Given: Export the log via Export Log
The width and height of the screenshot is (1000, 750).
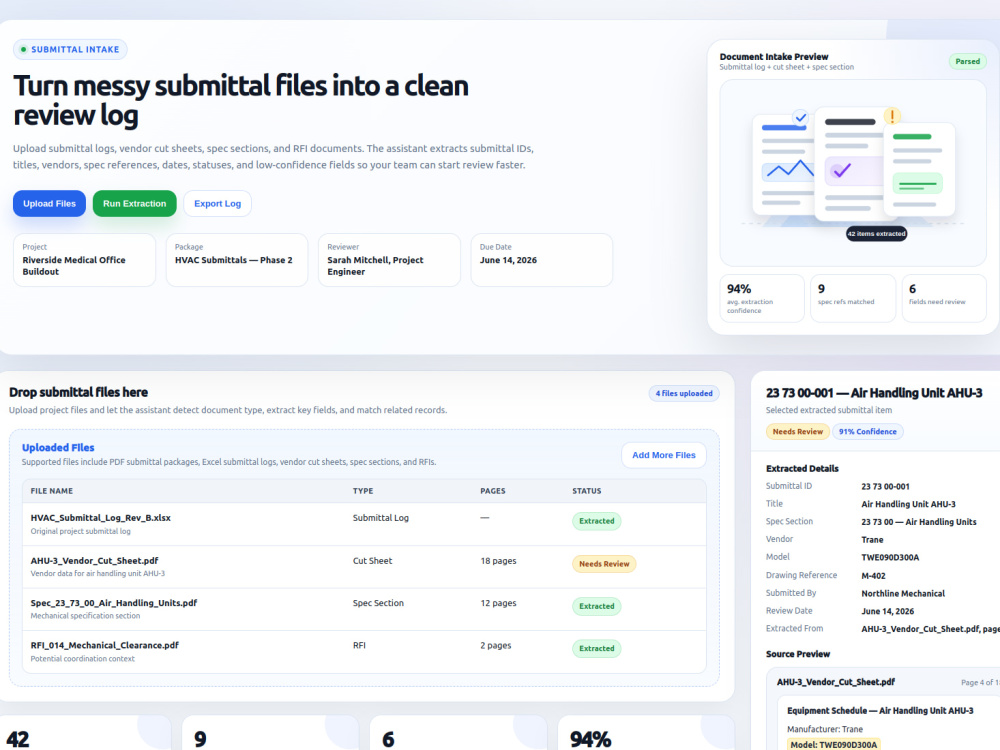Looking at the screenshot, I should pyautogui.click(x=217, y=203).
